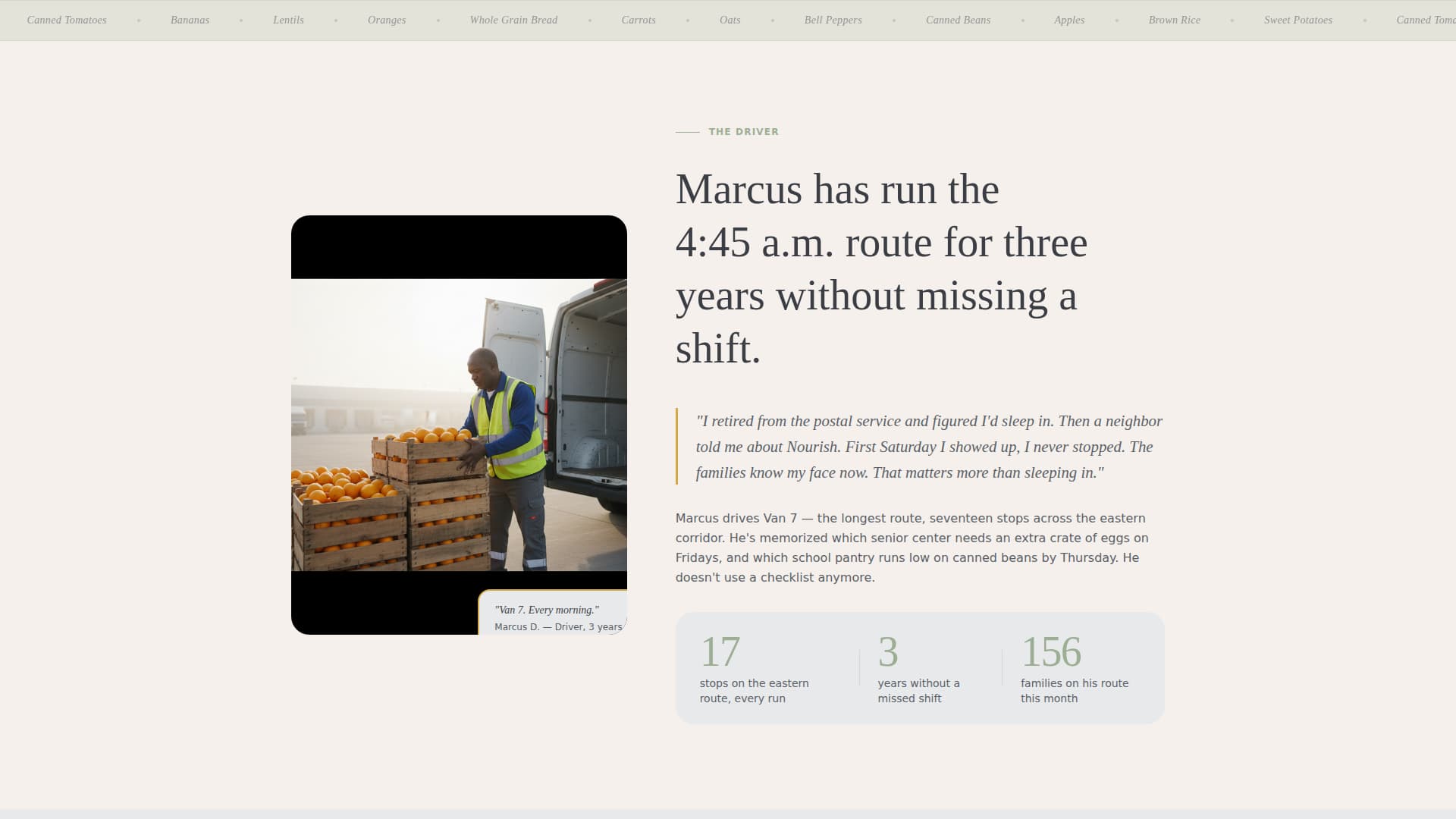This screenshot has height=819, width=1456.
Task: Click the 17 stops statistic
Action: click(x=754, y=667)
